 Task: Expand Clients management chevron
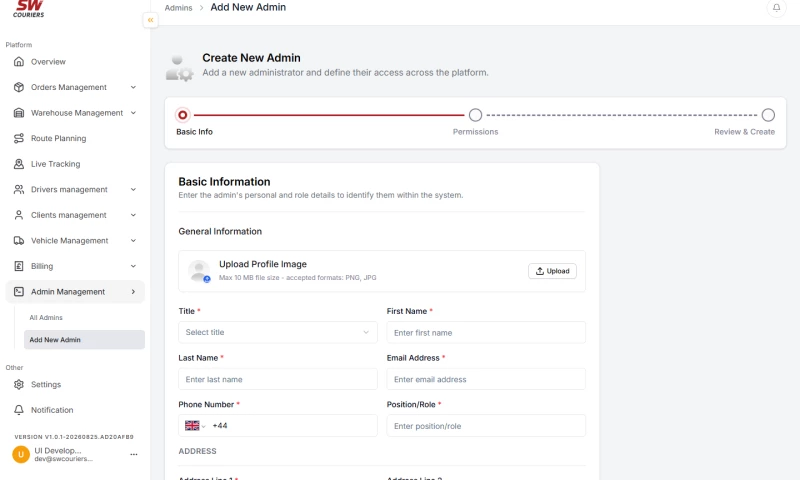point(133,215)
